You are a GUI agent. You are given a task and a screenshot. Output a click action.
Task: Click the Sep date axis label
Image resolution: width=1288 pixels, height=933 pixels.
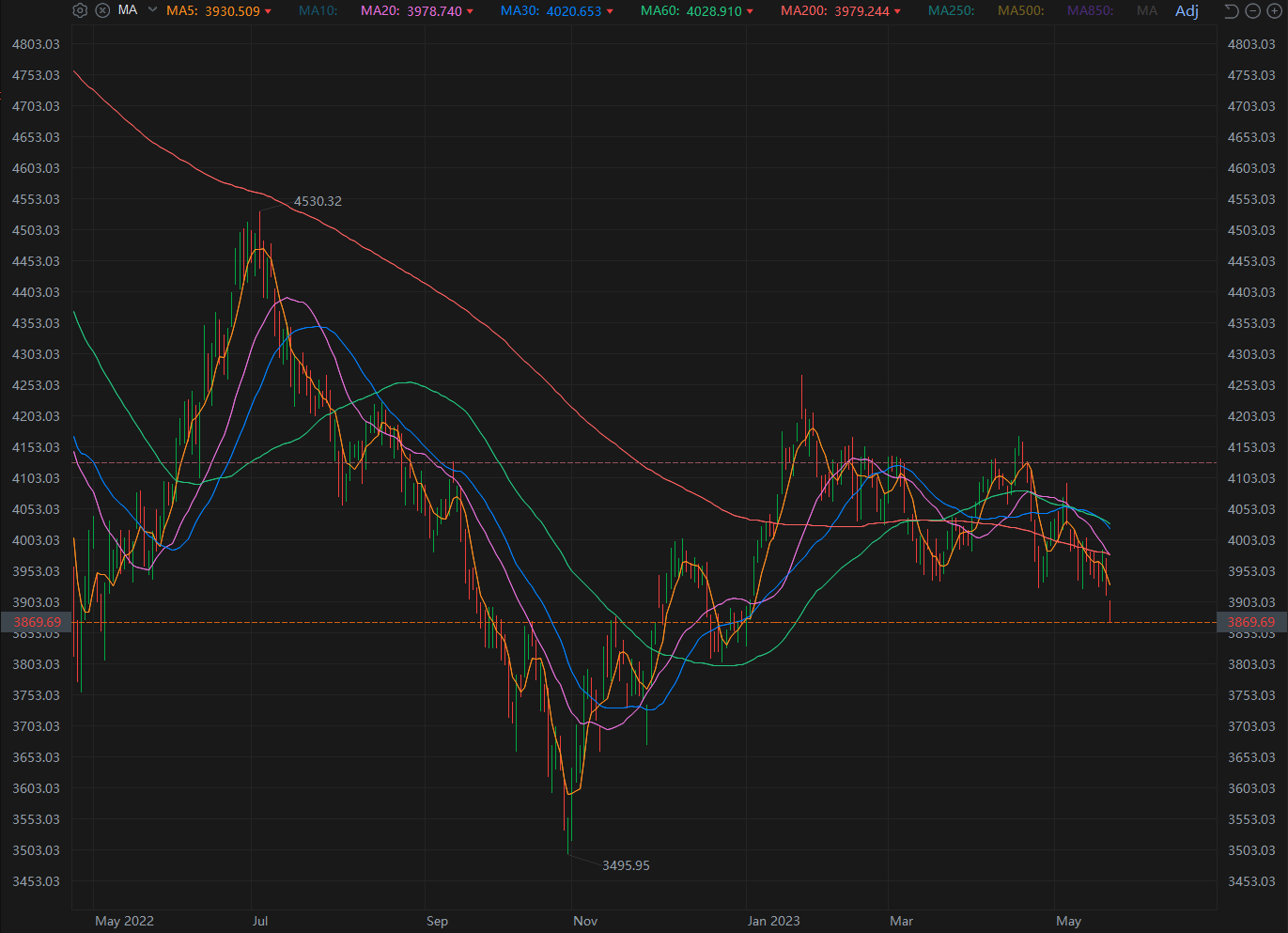[x=437, y=921]
